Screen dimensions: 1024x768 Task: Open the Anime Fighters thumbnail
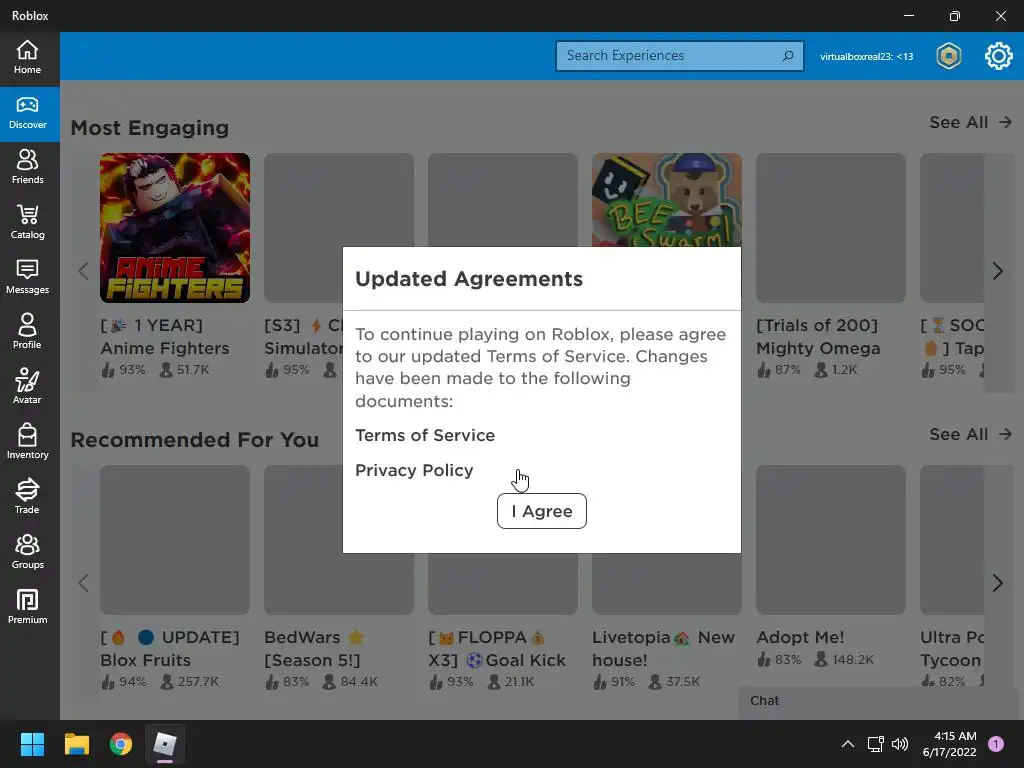(x=175, y=228)
